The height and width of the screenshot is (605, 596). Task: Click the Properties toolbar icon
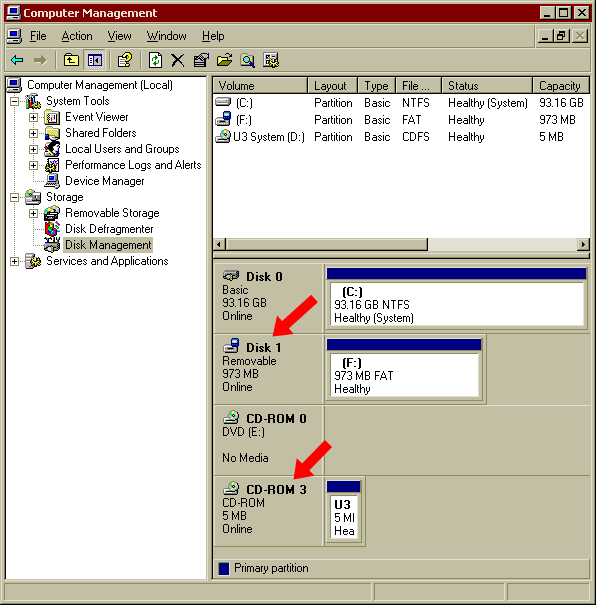(201, 60)
